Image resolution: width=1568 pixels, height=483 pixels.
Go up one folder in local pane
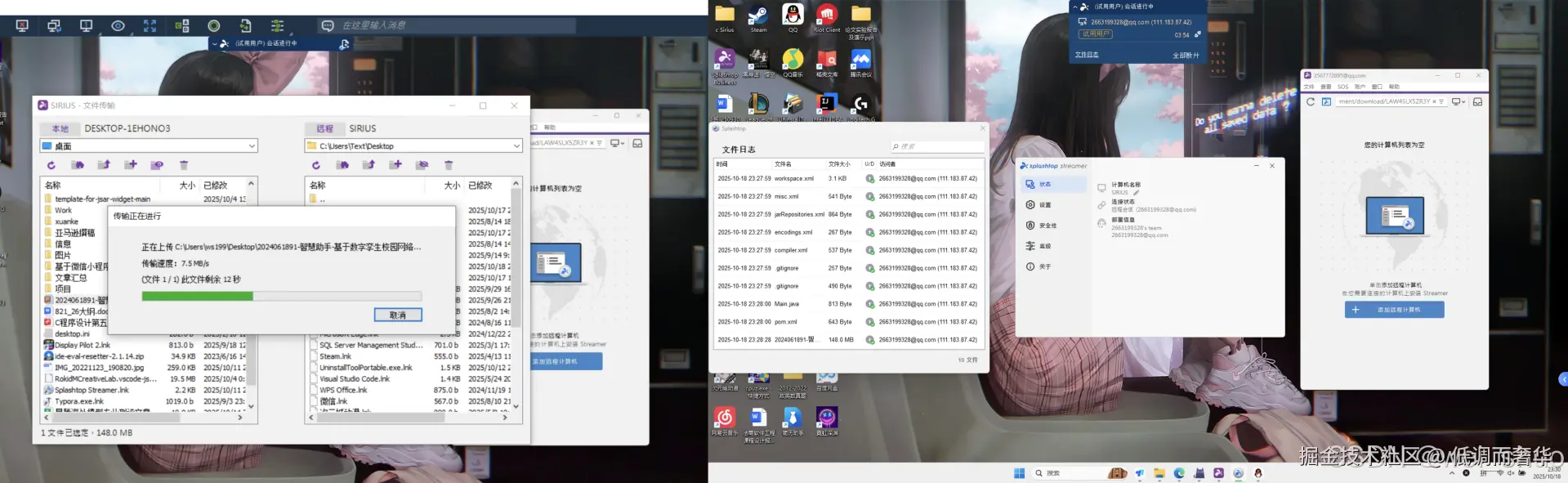(x=104, y=165)
